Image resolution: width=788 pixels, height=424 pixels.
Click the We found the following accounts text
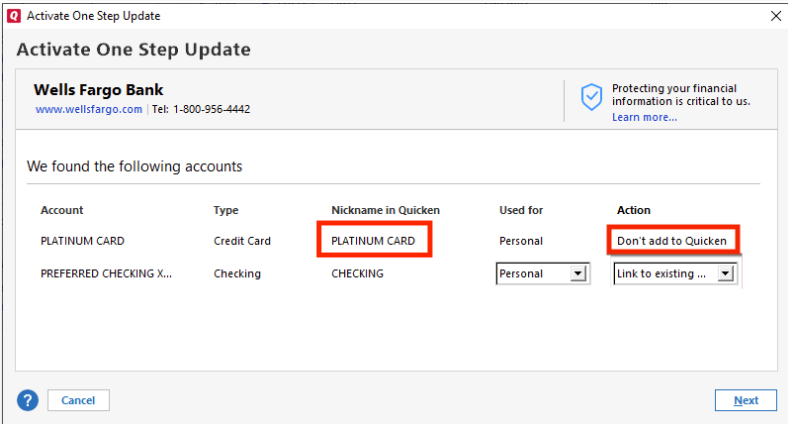tap(135, 166)
